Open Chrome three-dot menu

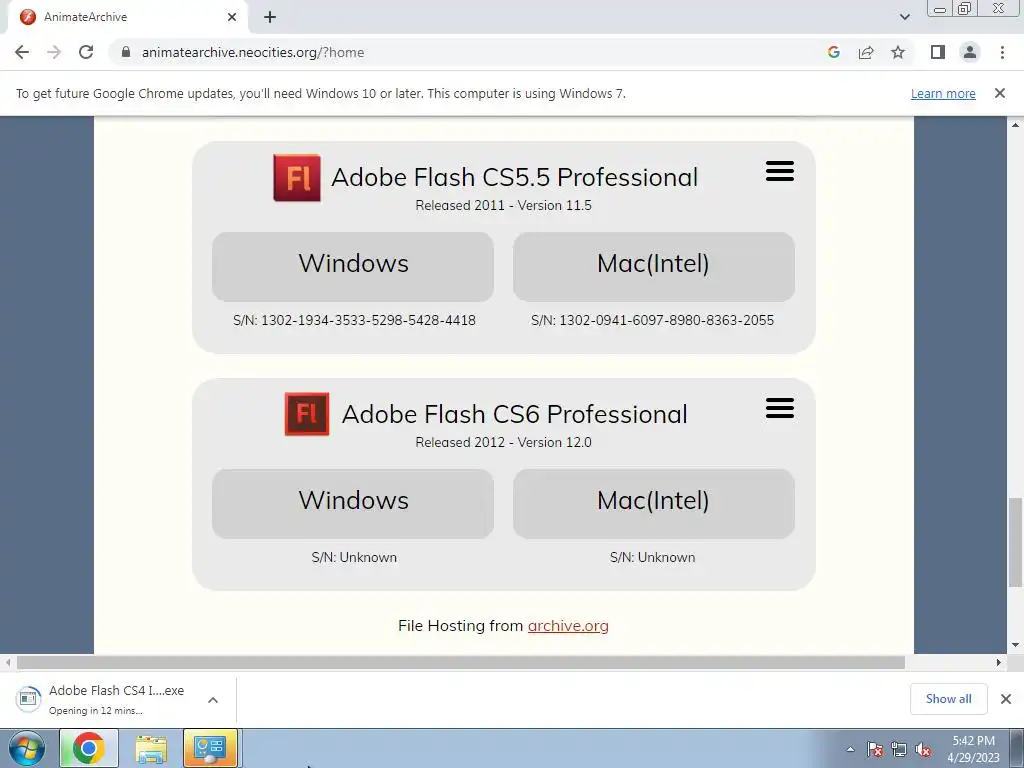1002,52
